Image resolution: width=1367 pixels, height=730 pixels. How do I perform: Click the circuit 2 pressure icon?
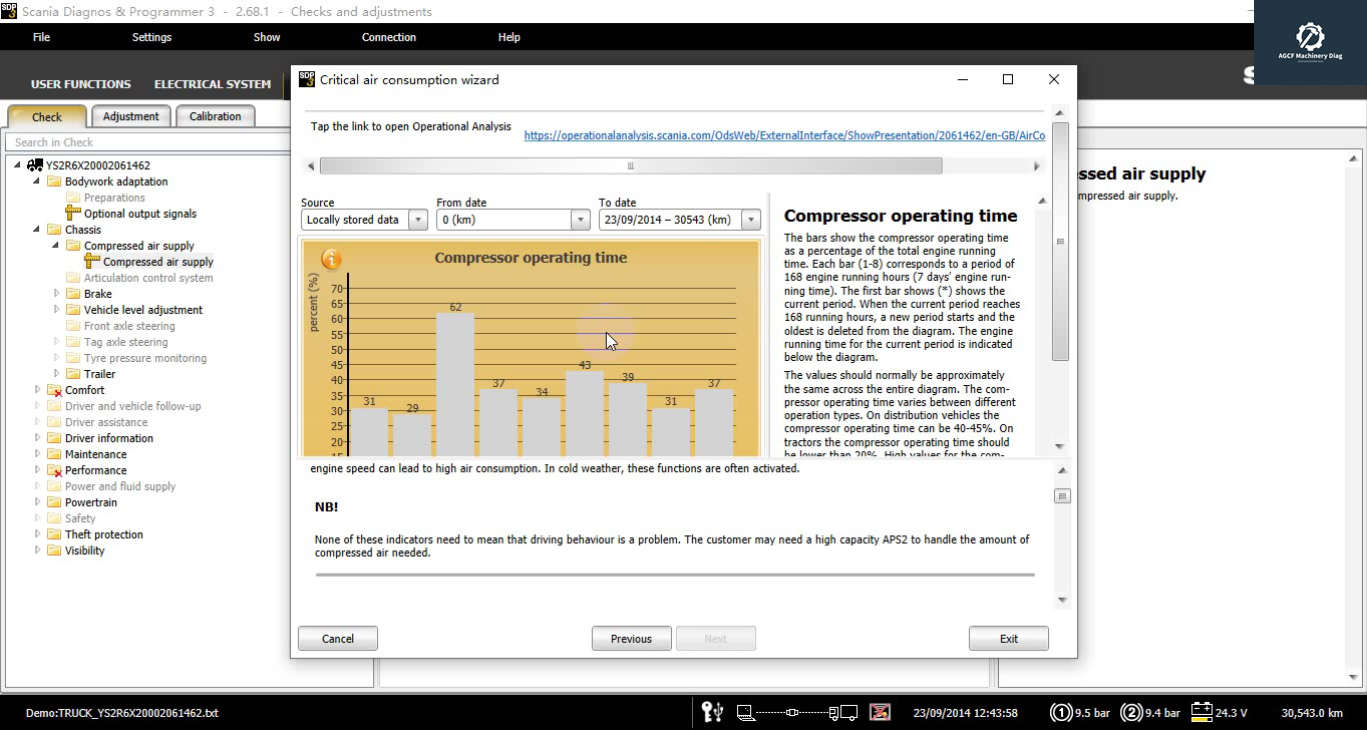coord(1131,713)
